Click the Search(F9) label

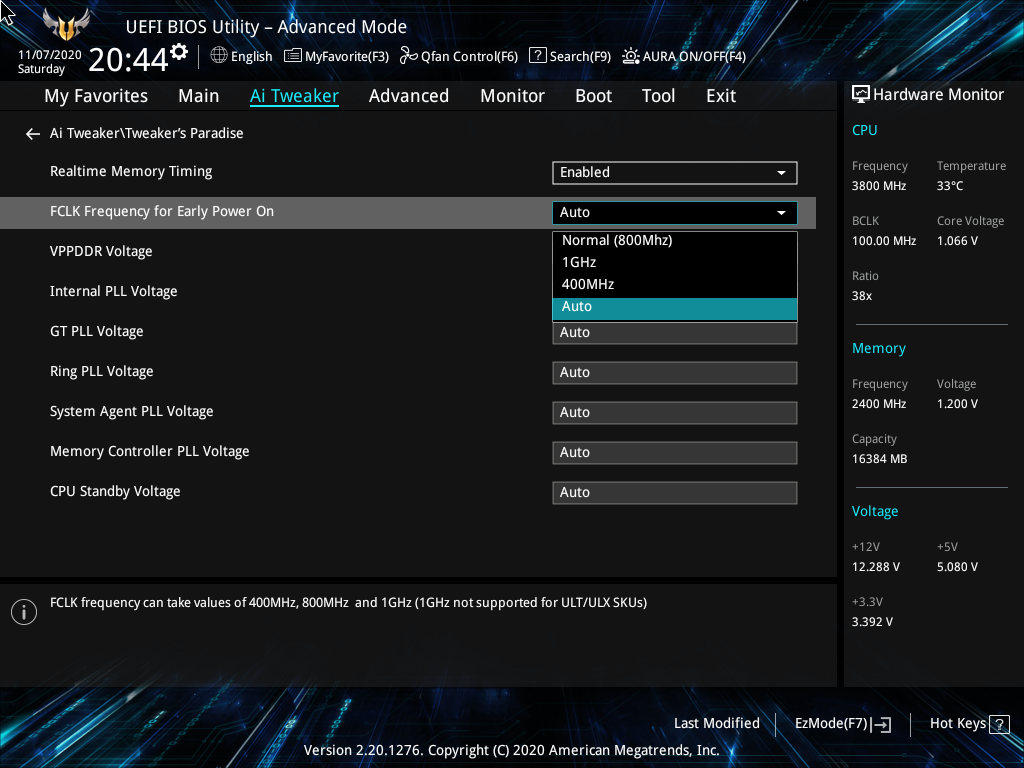580,57
